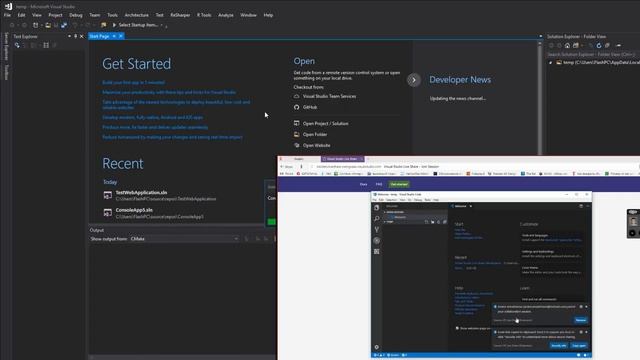
Task: Open the Help menu
Action: click(268, 15)
